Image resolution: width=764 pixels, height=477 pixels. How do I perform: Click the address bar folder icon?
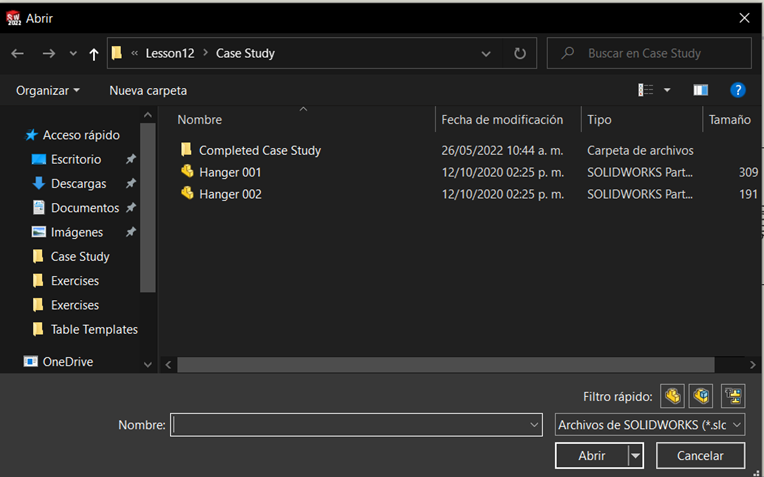pos(116,53)
